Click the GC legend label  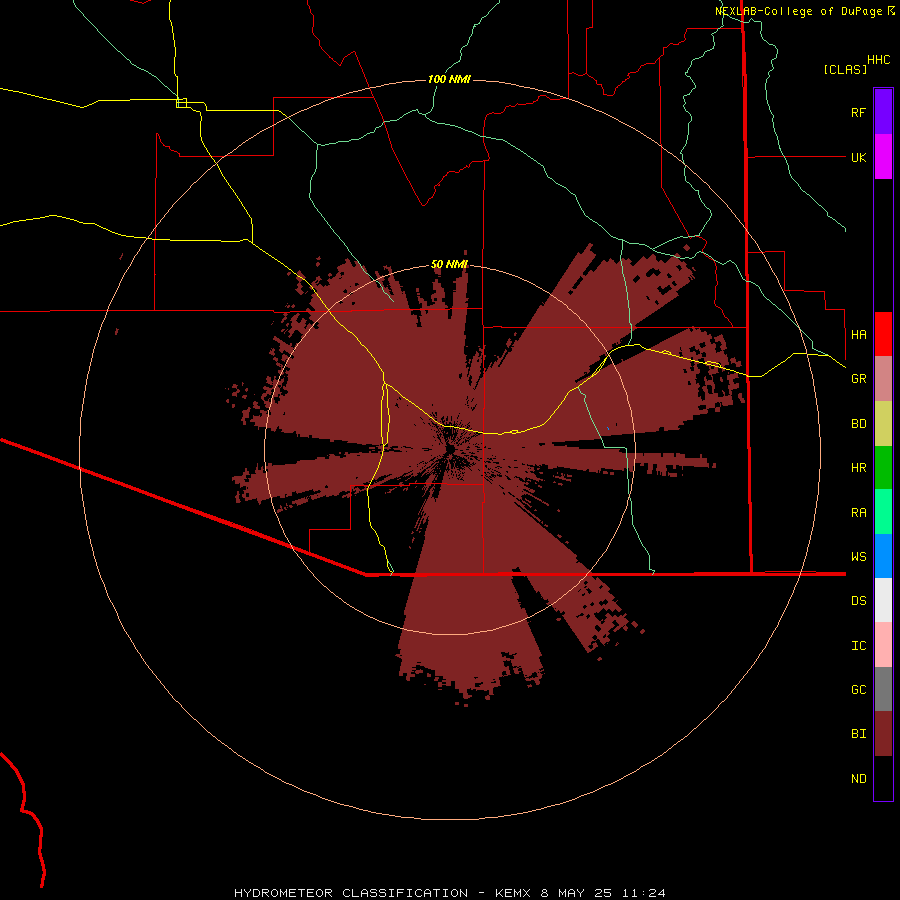click(x=858, y=689)
